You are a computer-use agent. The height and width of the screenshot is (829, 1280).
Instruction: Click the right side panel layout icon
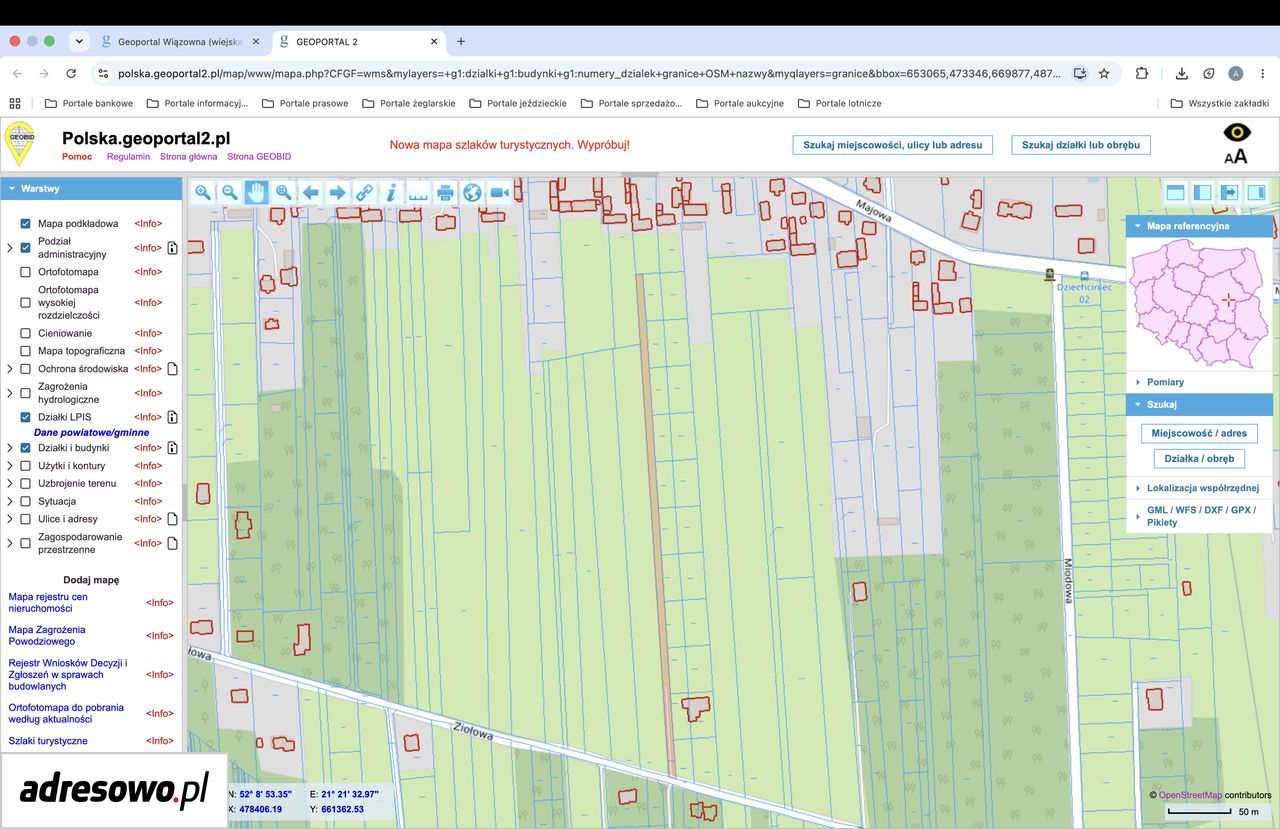(x=1257, y=192)
